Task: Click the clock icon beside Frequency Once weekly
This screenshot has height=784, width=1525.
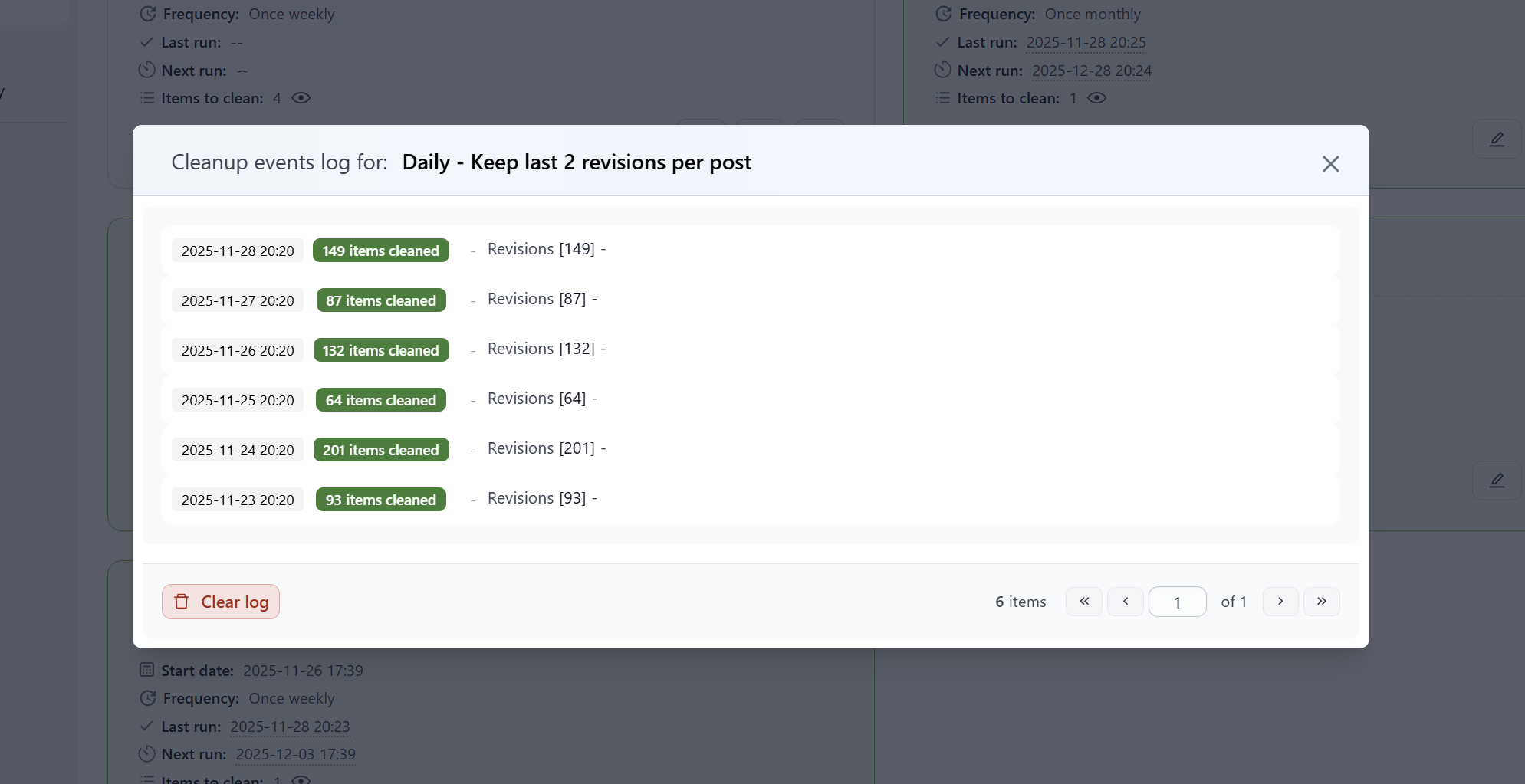Action: tap(146, 13)
